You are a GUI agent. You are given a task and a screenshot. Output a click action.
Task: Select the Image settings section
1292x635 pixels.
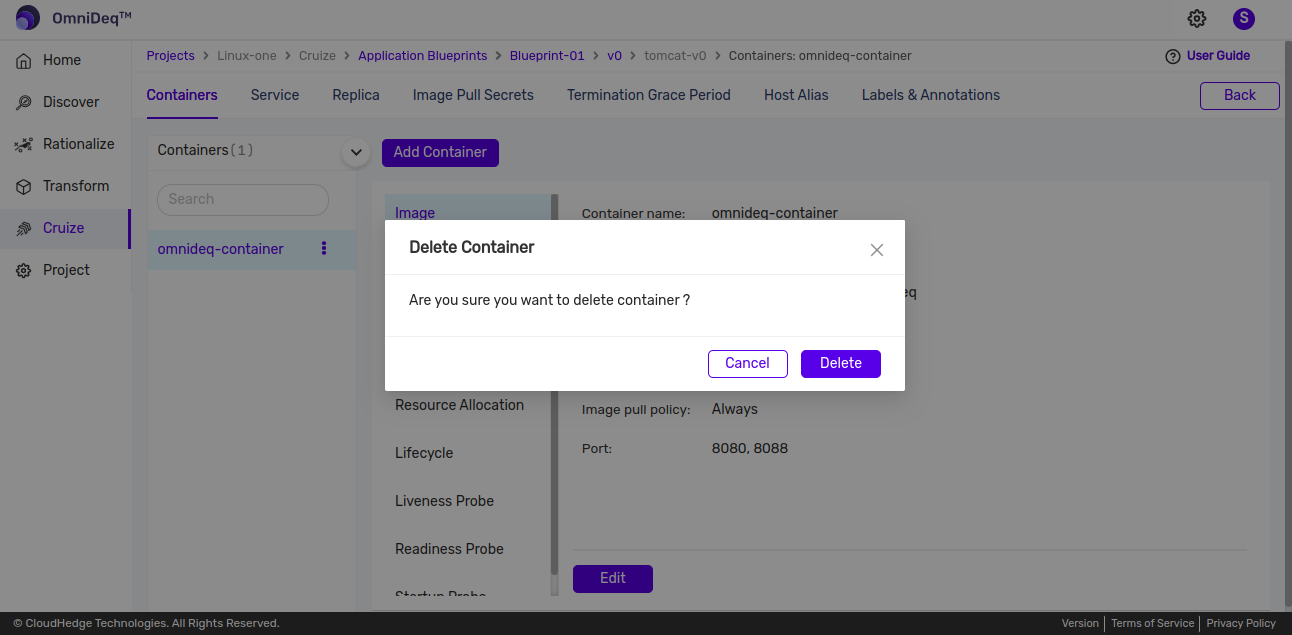coord(415,213)
